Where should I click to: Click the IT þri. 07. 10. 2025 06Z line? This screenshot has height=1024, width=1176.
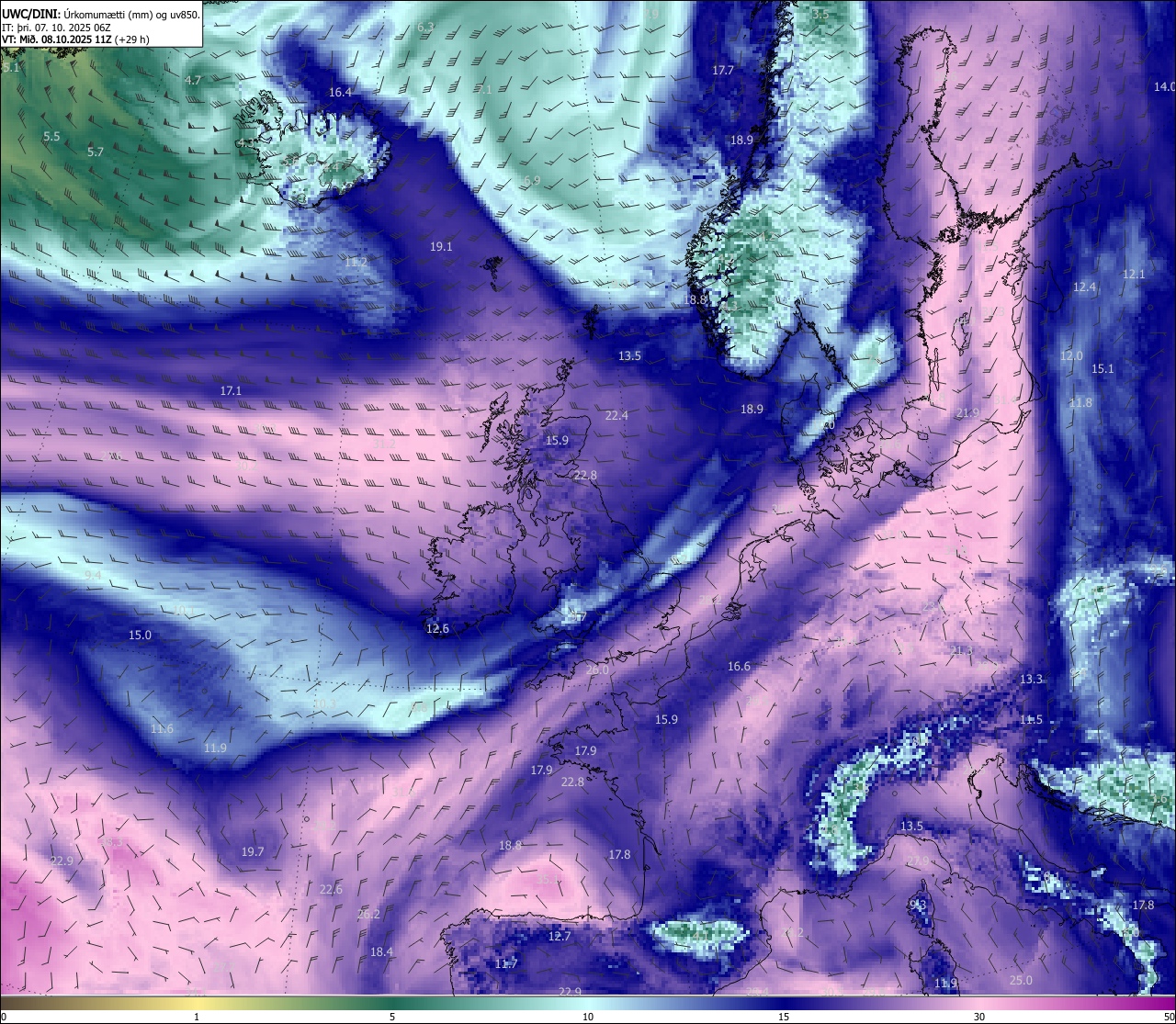click(56, 27)
